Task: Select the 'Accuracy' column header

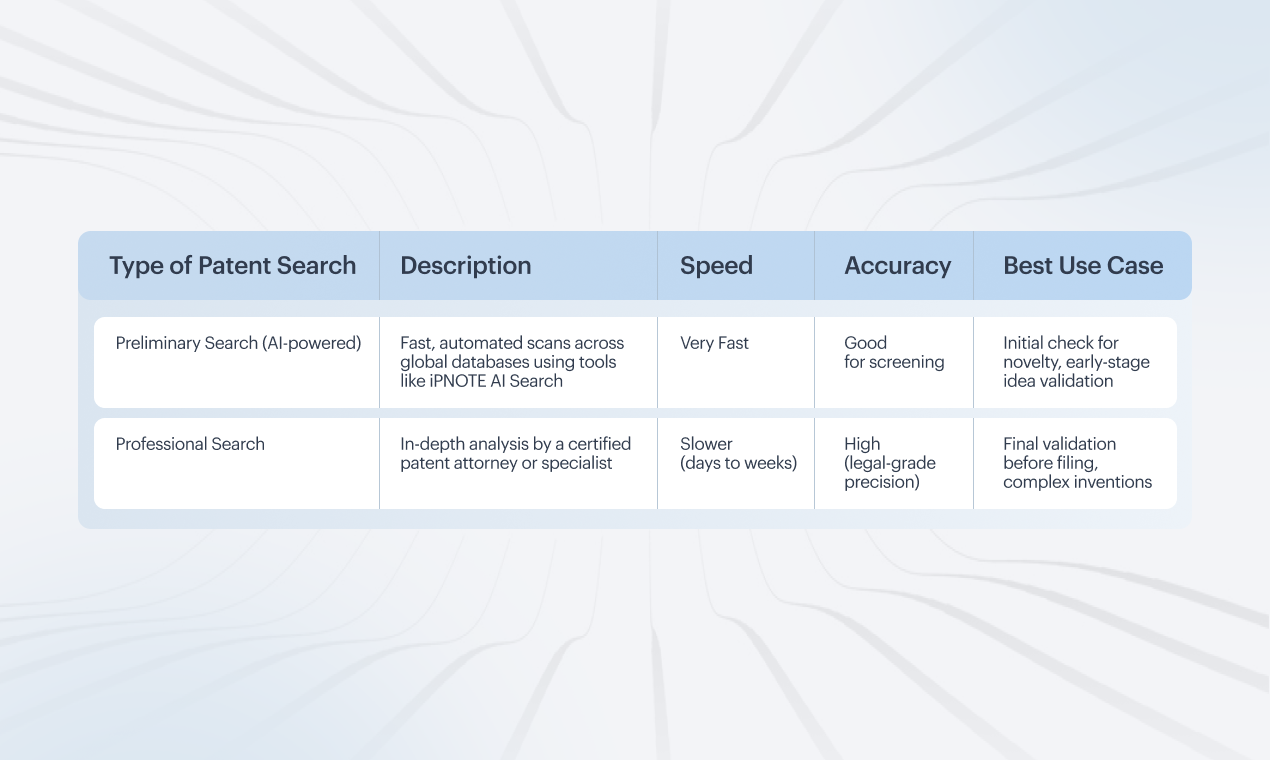Action: (x=897, y=265)
